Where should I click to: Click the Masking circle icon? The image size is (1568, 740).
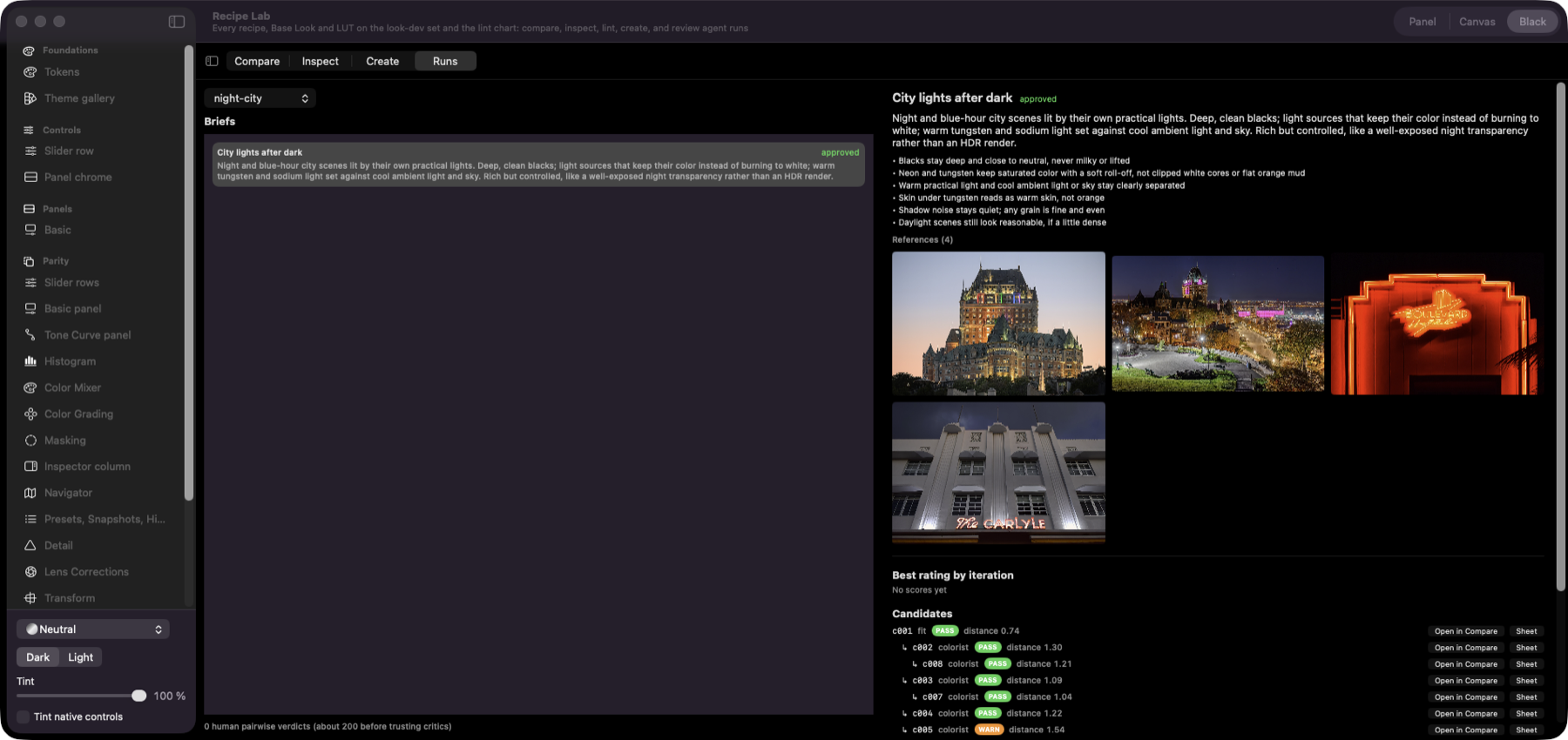[x=30, y=441]
